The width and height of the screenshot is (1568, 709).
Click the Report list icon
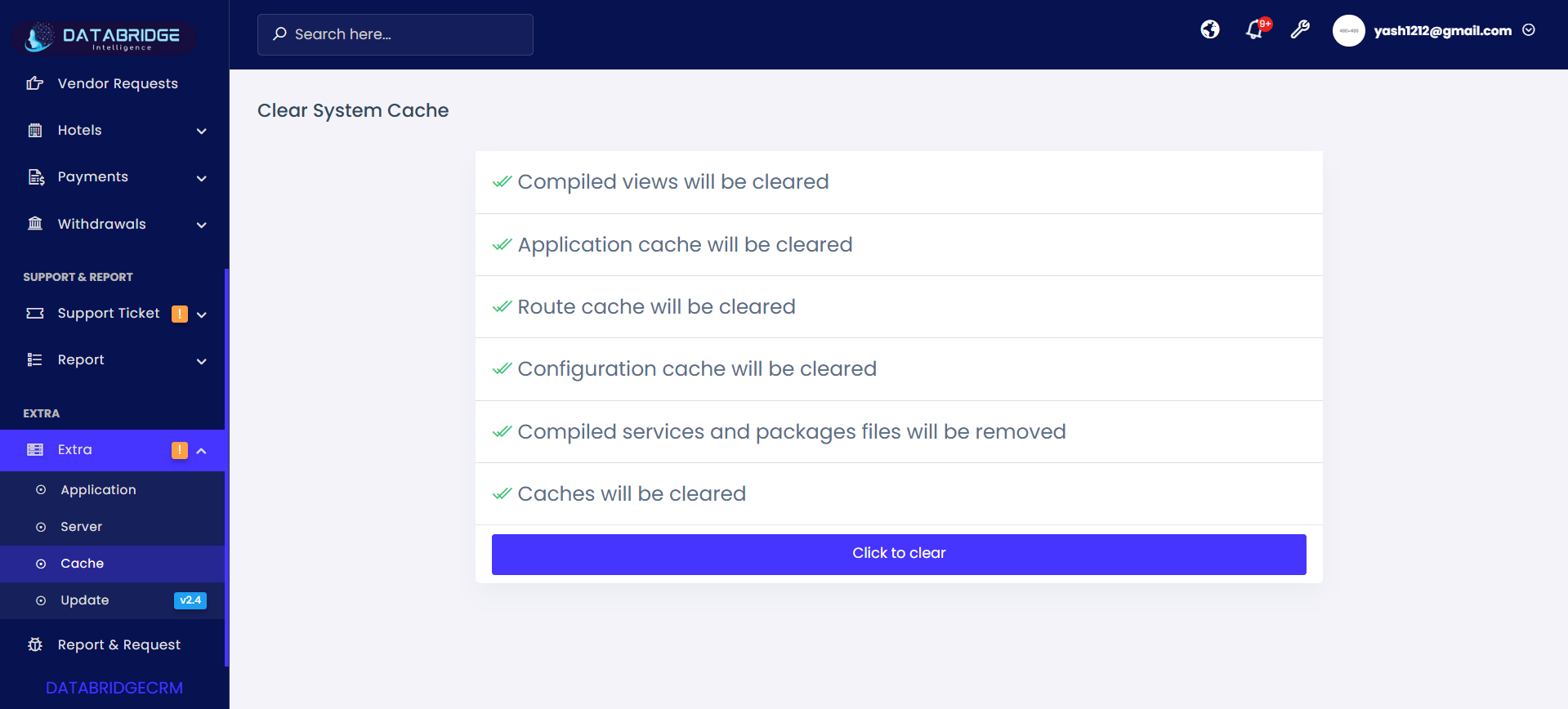point(34,360)
